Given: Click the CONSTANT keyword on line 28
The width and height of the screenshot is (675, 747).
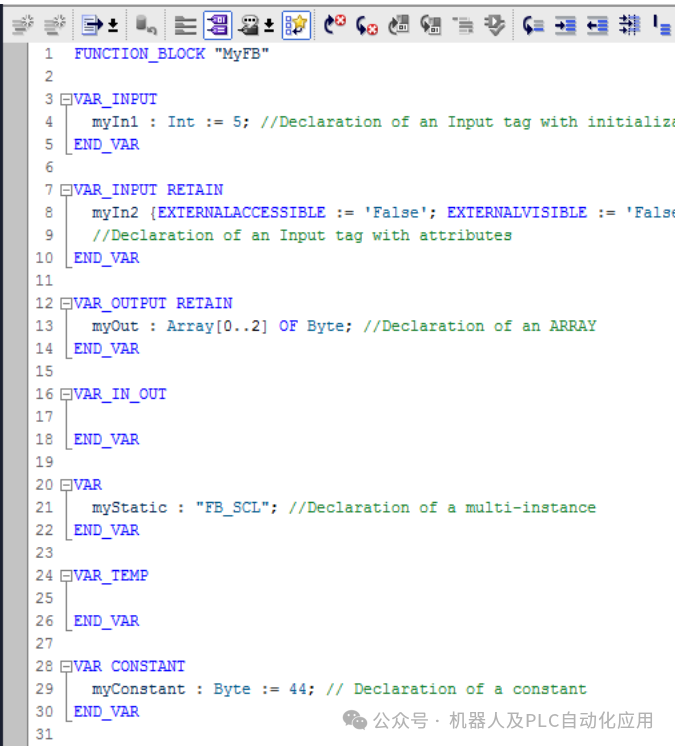Looking at the screenshot, I should [x=148, y=666].
